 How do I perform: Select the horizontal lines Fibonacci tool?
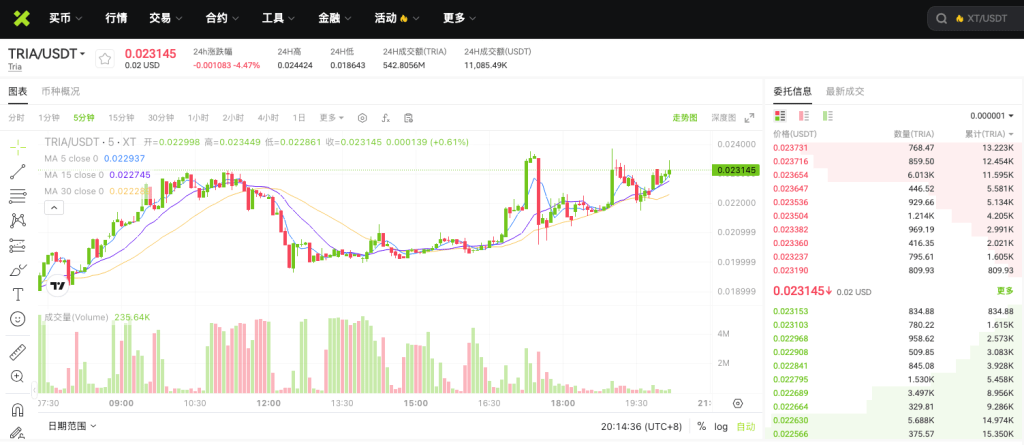point(18,196)
